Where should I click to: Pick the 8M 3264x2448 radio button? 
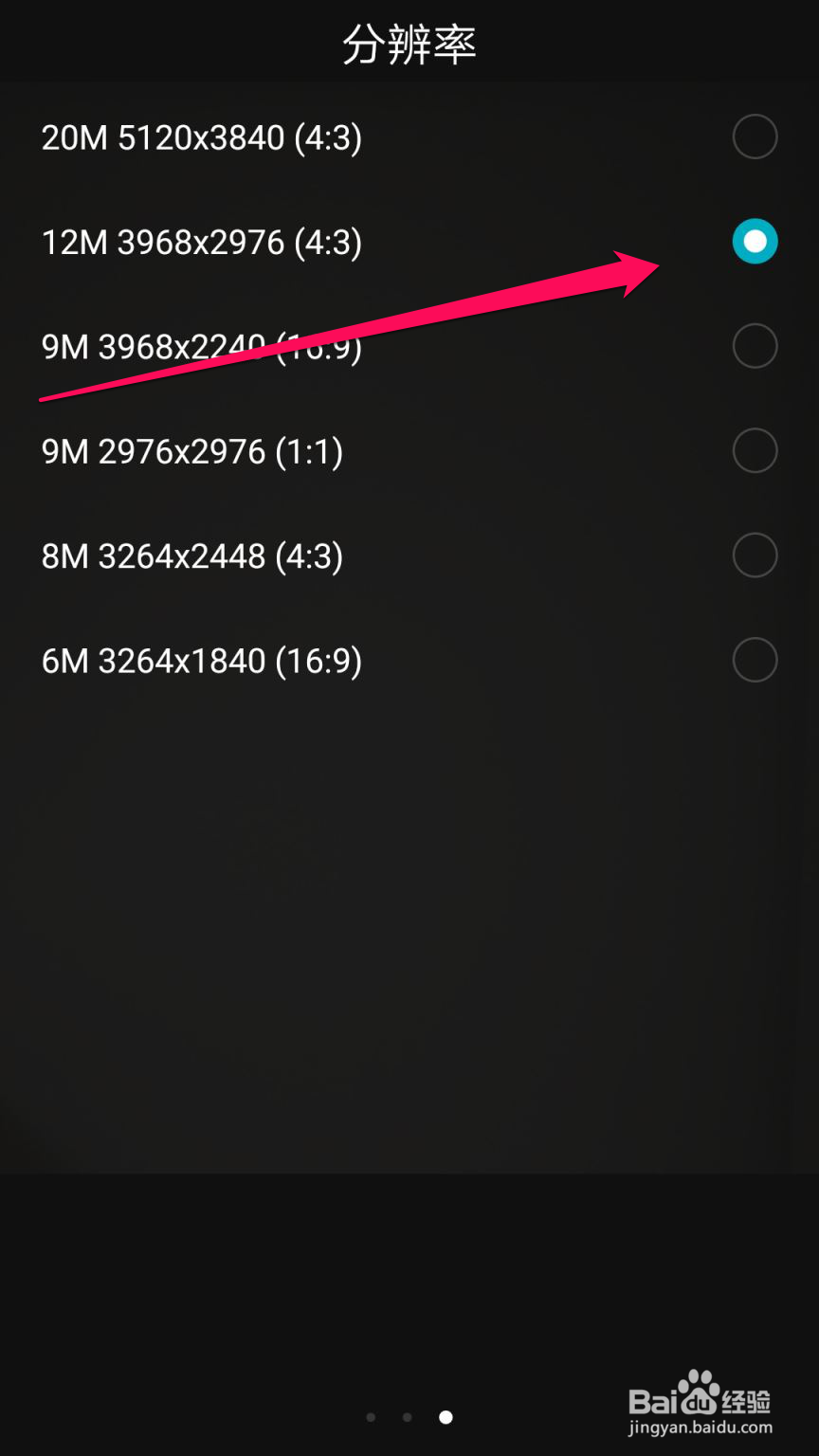[x=755, y=555]
